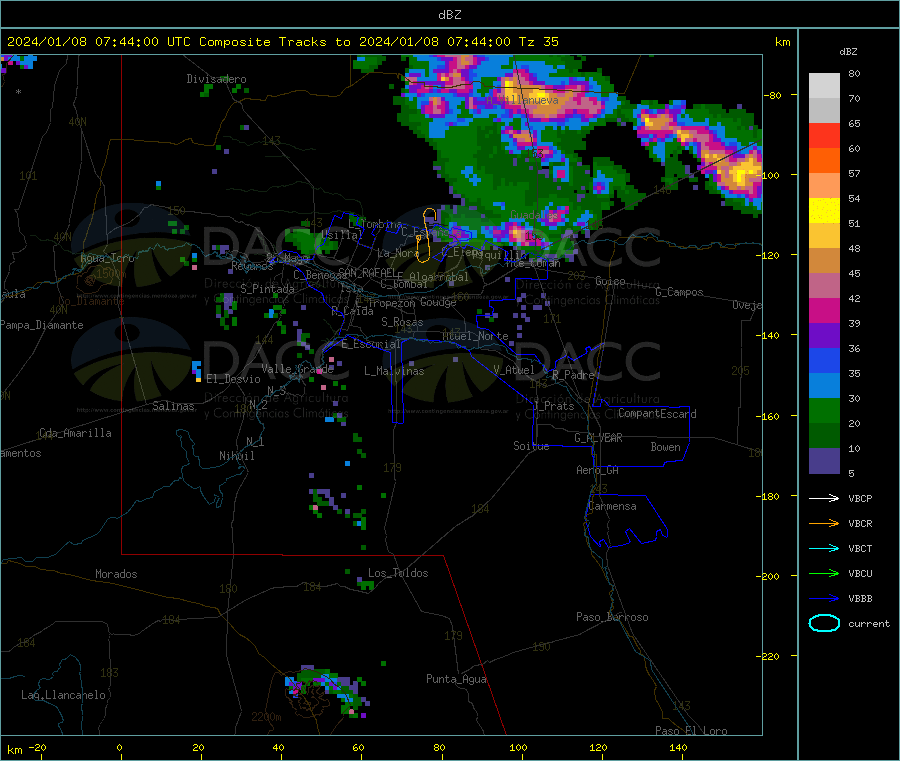Click the Carmensa place label
Image resolution: width=900 pixels, height=761 pixels.
[x=612, y=506]
